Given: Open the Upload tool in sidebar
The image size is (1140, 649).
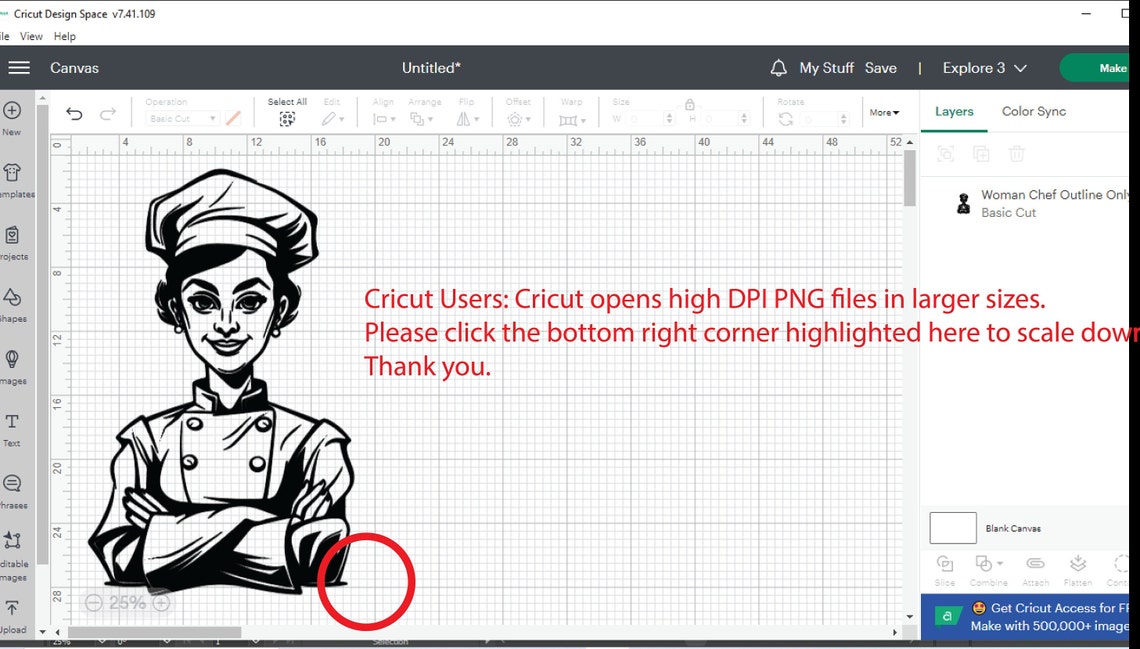Looking at the screenshot, I should click(x=12, y=616).
